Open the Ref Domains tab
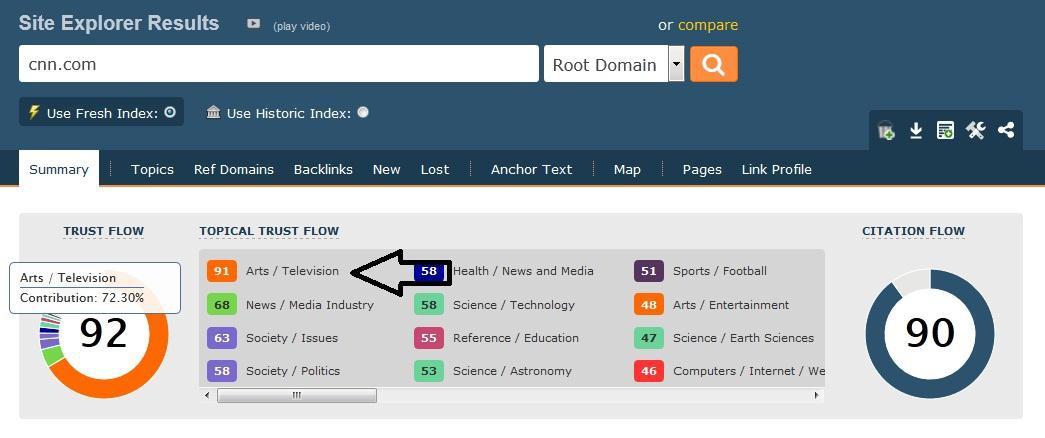1045x438 pixels. coord(234,169)
